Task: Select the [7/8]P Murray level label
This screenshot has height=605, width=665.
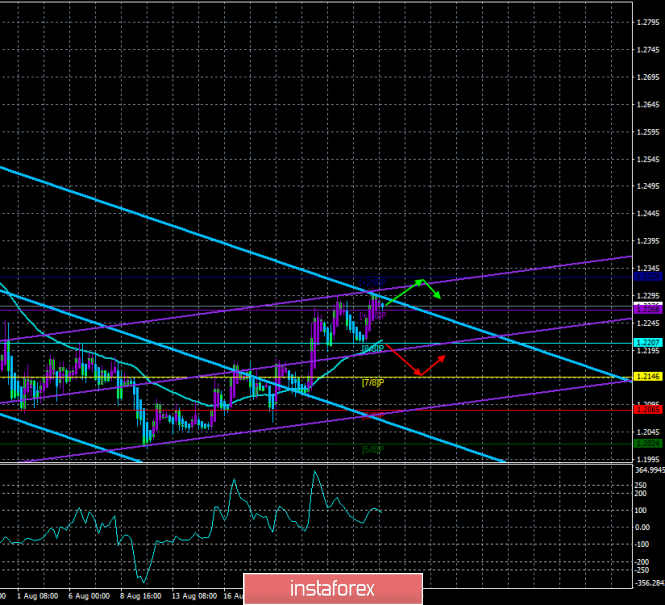Action: coord(373,382)
